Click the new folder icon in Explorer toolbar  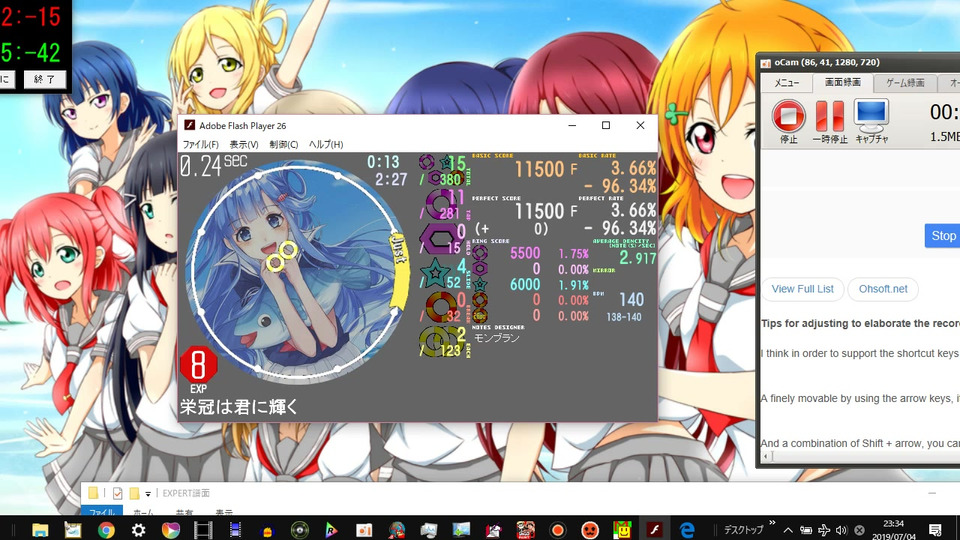(x=134, y=493)
